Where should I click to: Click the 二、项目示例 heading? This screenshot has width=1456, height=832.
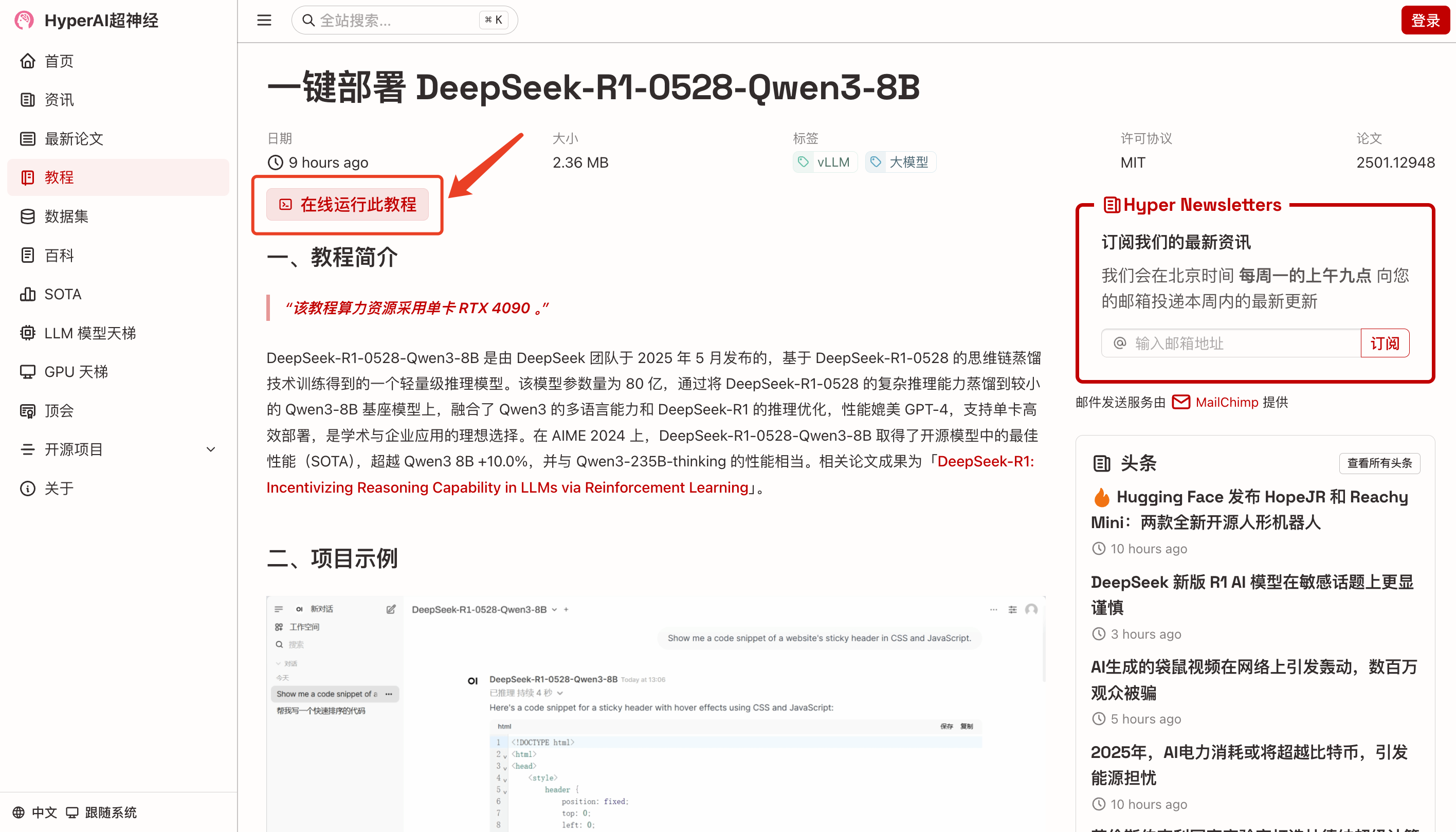click(332, 558)
